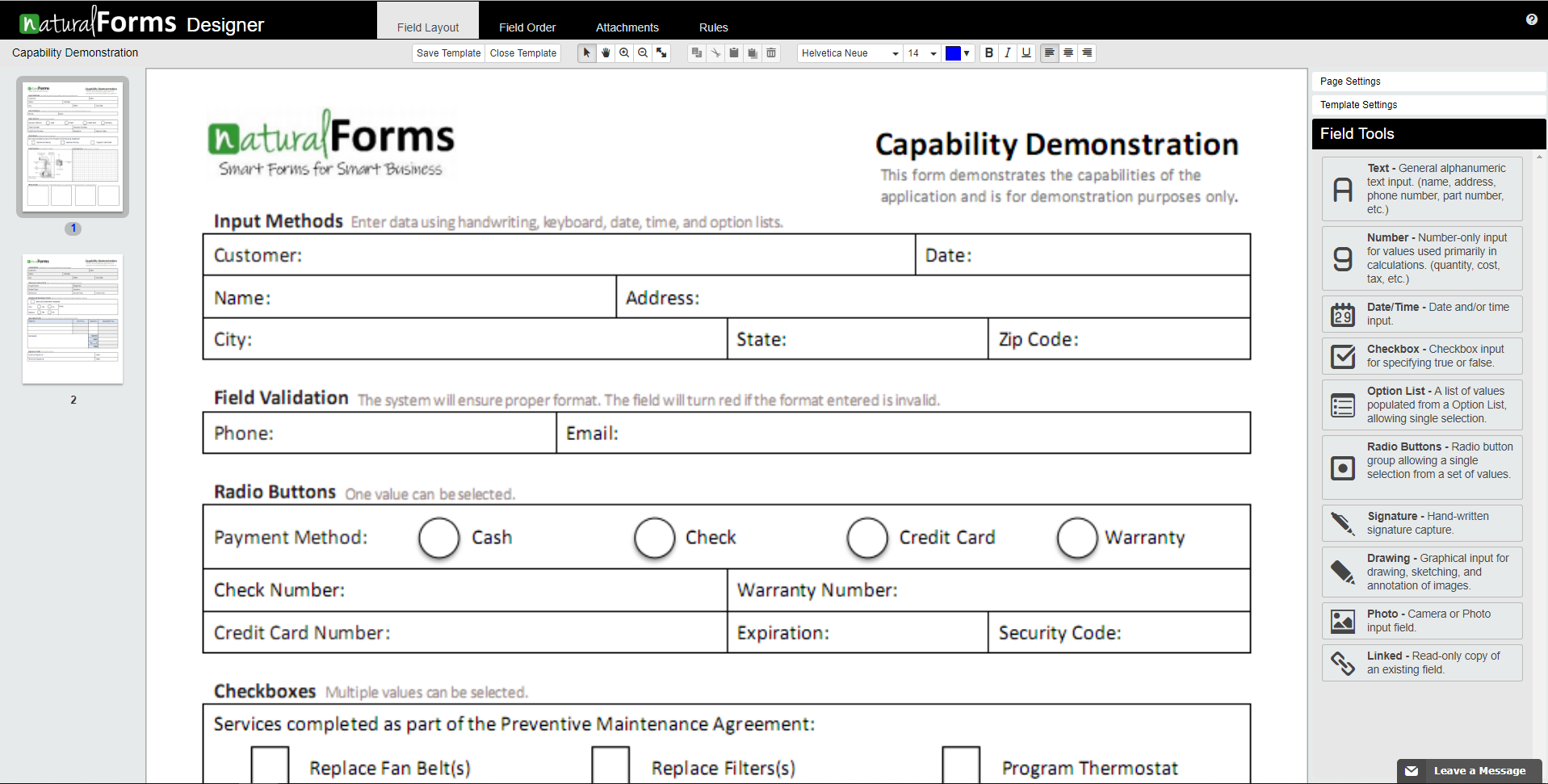The height and width of the screenshot is (784, 1548).
Task: Click the scissors cut icon
Action: point(715,52)
